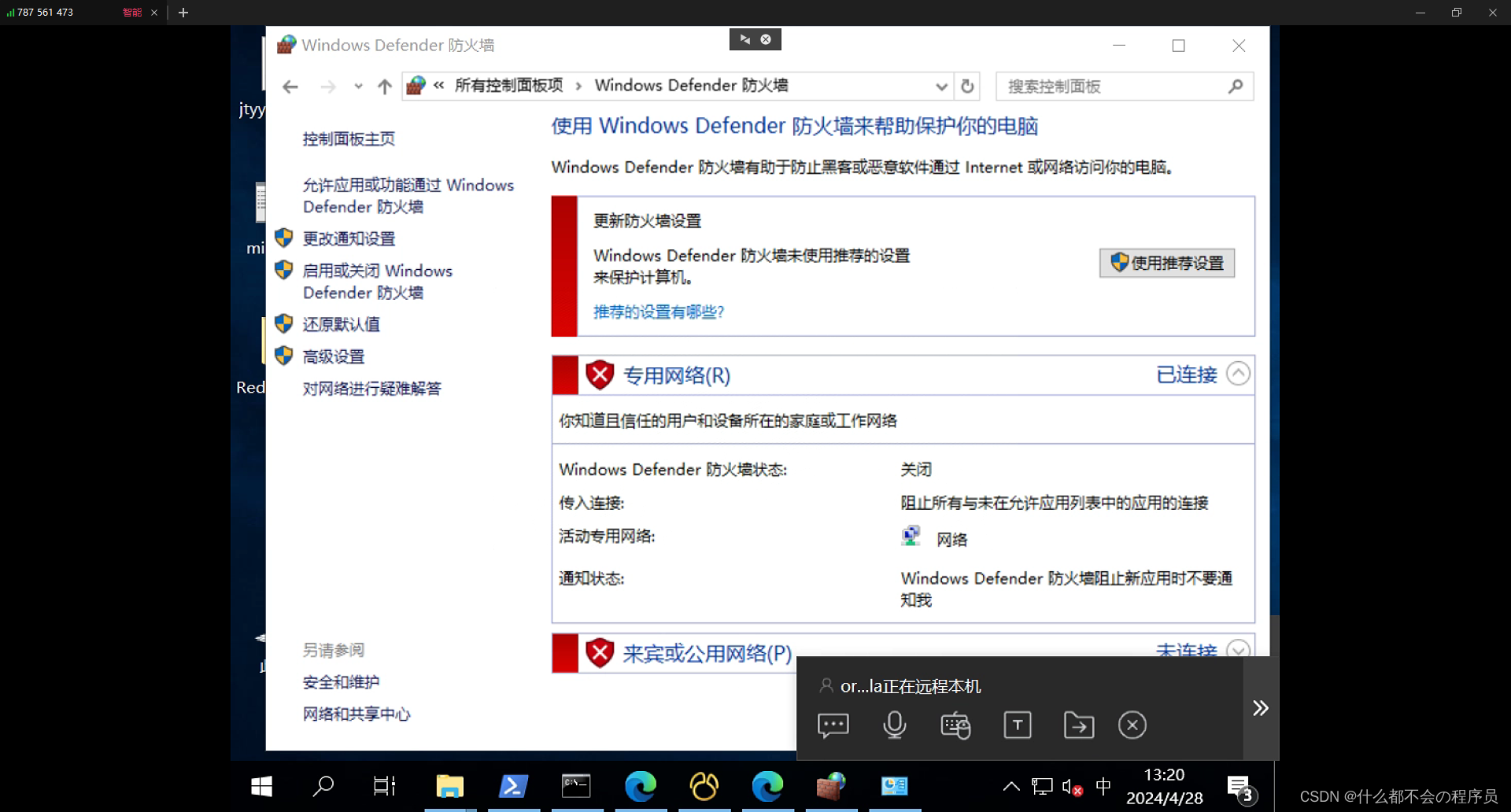The width and height of the screenshot is (1511, 812).
Task: Open 启用或关闭 Windows Defender 防火墙
Action: point(378,282)
